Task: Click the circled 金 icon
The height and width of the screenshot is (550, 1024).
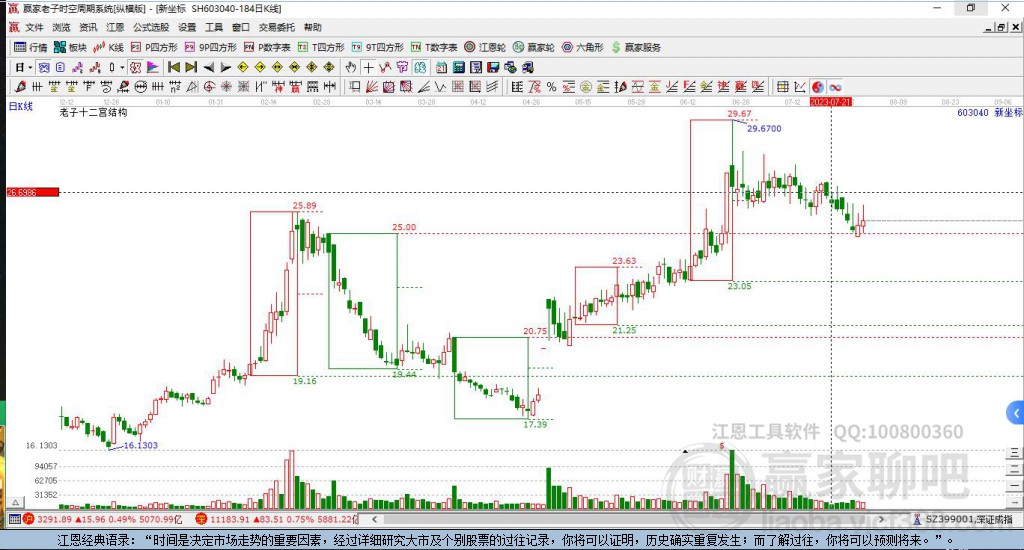Action: pyautogui.click(x=586, y=87)
